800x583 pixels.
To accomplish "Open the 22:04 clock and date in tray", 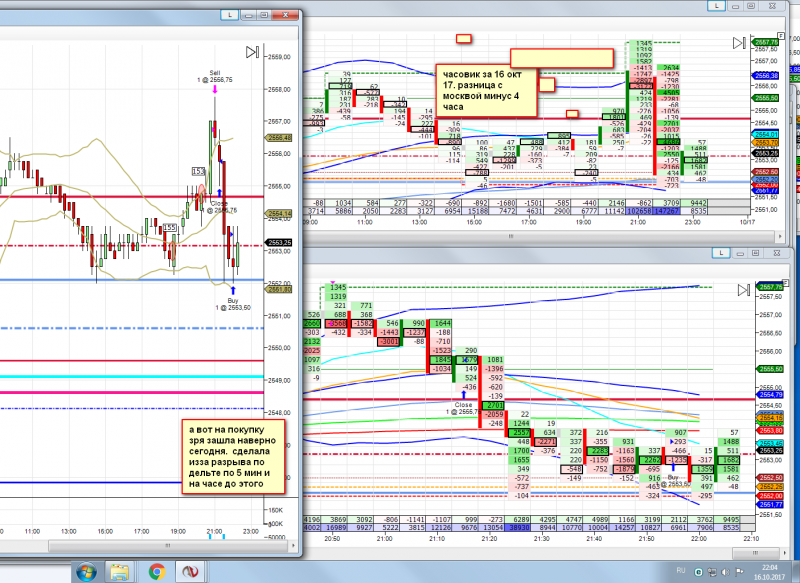I will pos(769,572).
